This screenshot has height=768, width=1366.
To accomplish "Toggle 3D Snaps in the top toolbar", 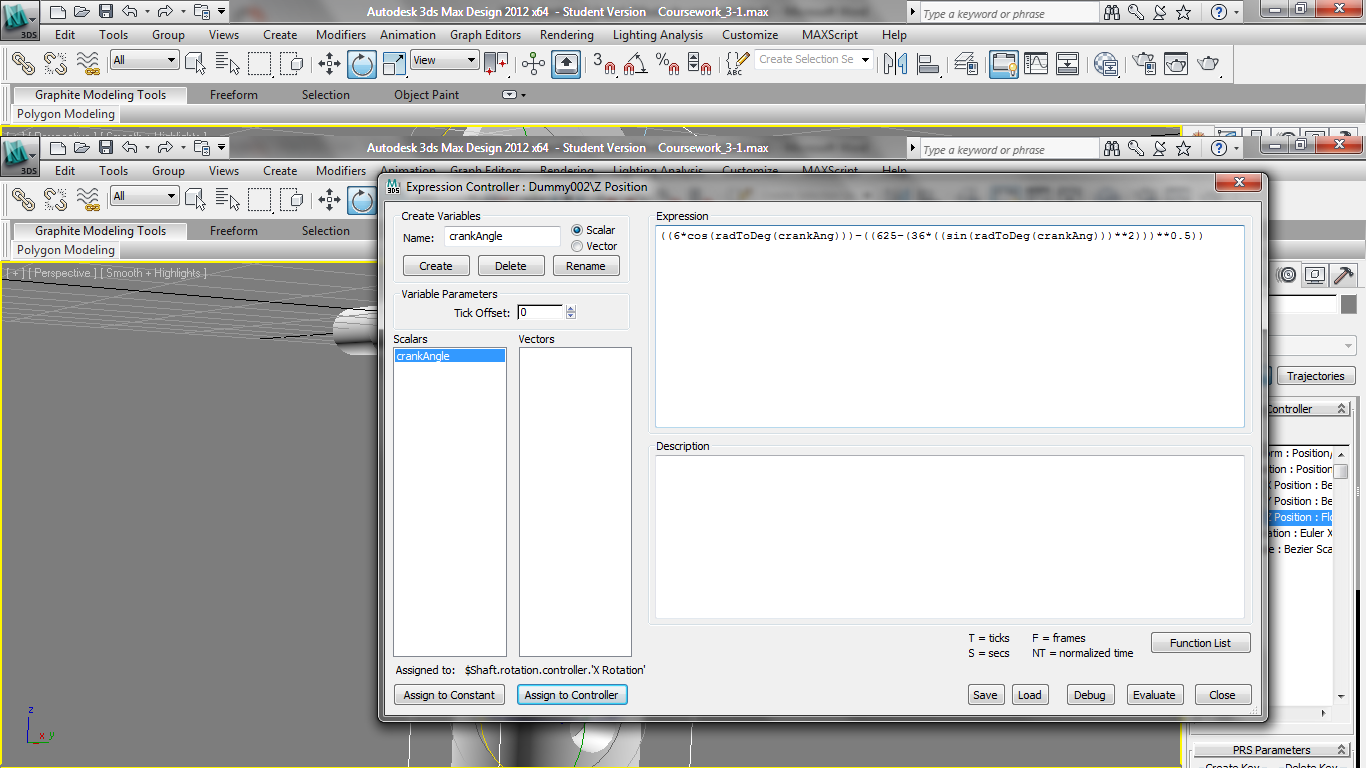I will (x=604, y=64).
